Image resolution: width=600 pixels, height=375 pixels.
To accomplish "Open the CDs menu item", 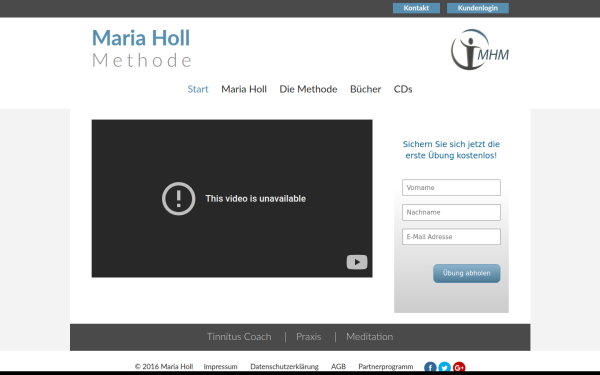I will click(403, 89).
